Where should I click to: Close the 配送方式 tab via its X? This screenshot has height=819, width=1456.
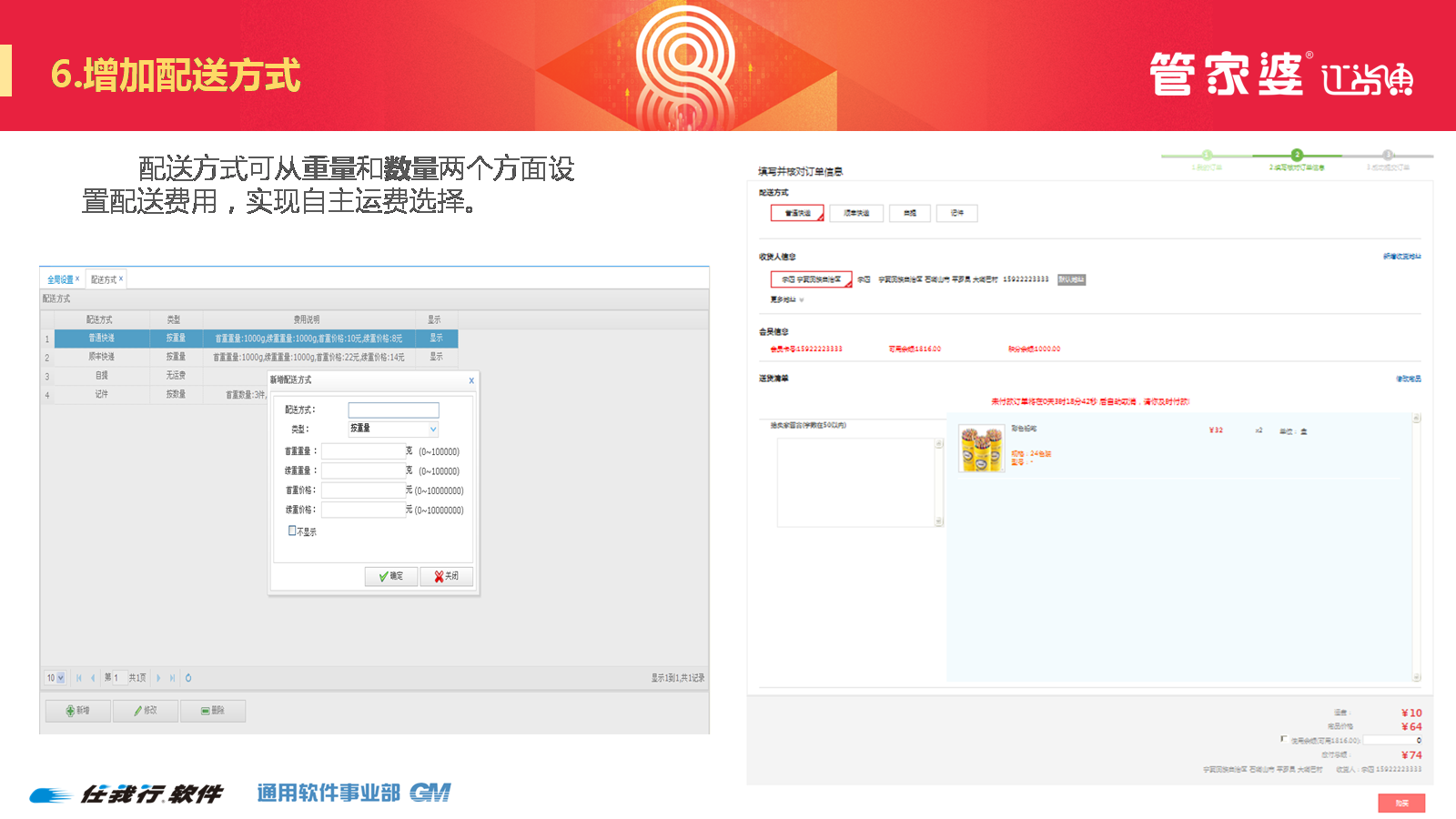[x=121, y=279]
